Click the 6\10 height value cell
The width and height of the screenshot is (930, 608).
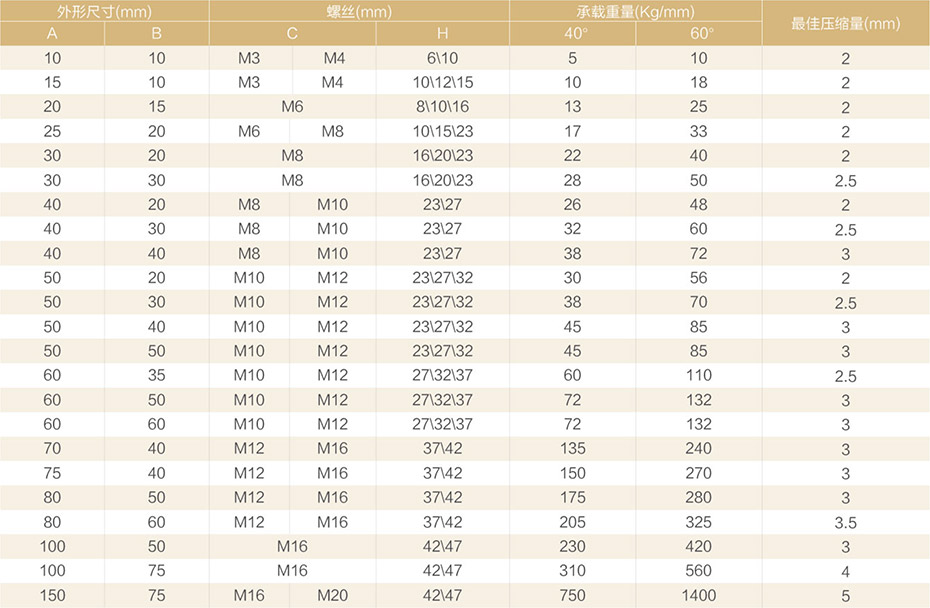pos(442,59)
